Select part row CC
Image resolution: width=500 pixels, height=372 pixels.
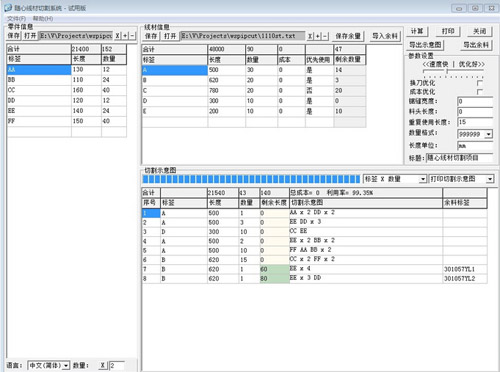(67, 90)
